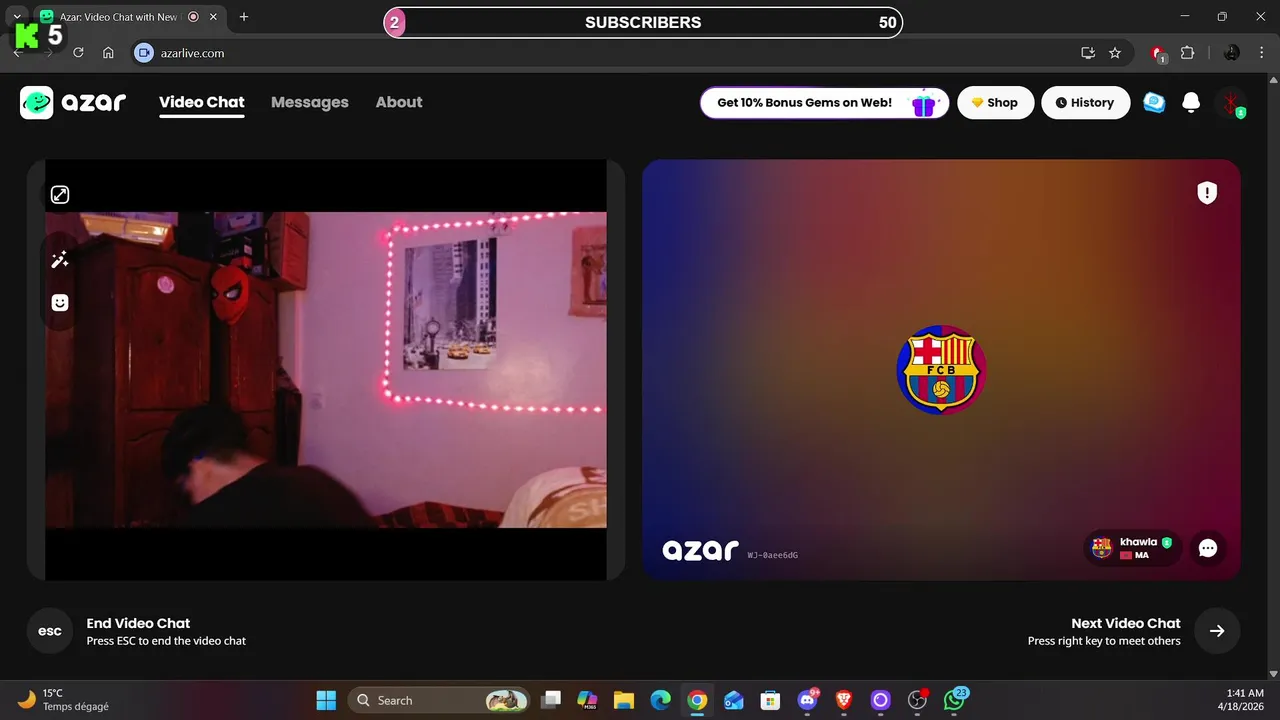1280x720 pixels.
Task: Open the Chrome extensions puzzle icon
Action: point(1188,53)
